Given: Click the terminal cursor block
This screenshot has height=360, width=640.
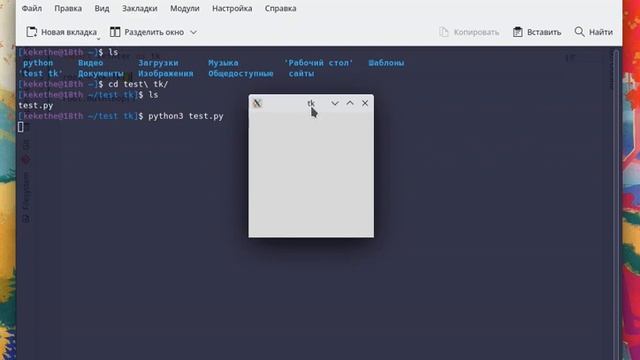Looking at the screenshot, I should tap(21, 127).
